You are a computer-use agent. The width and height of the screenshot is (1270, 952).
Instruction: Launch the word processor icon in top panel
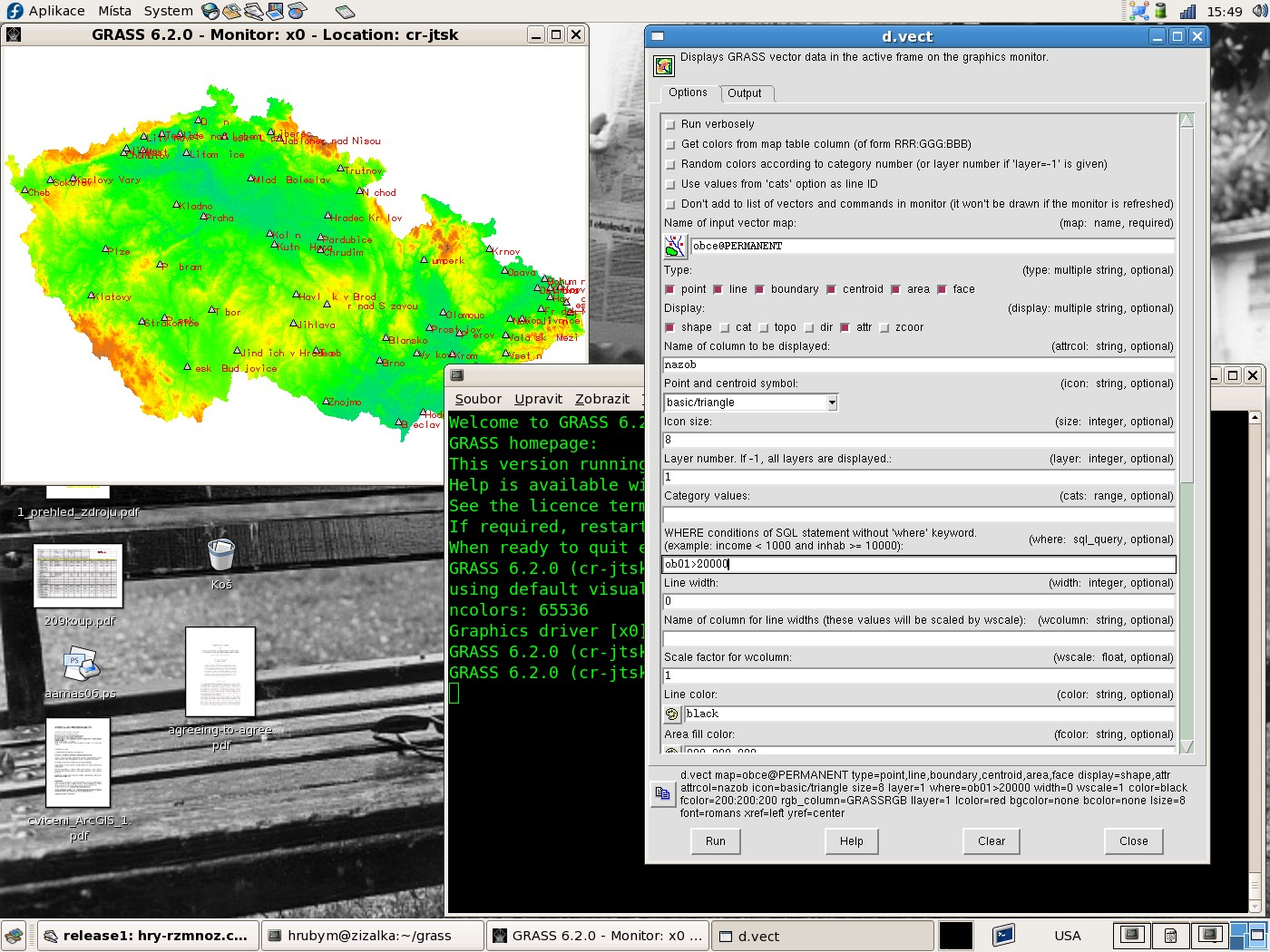(254, 11)
